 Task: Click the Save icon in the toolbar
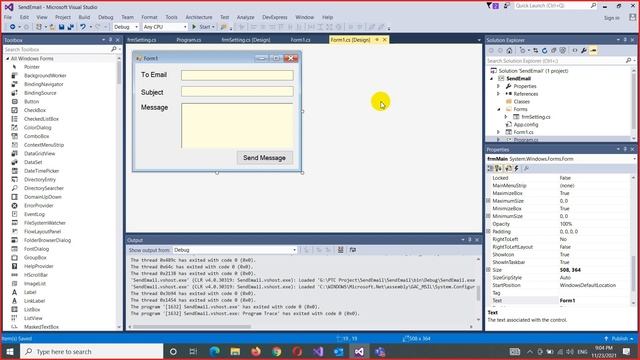coord(61,27)
